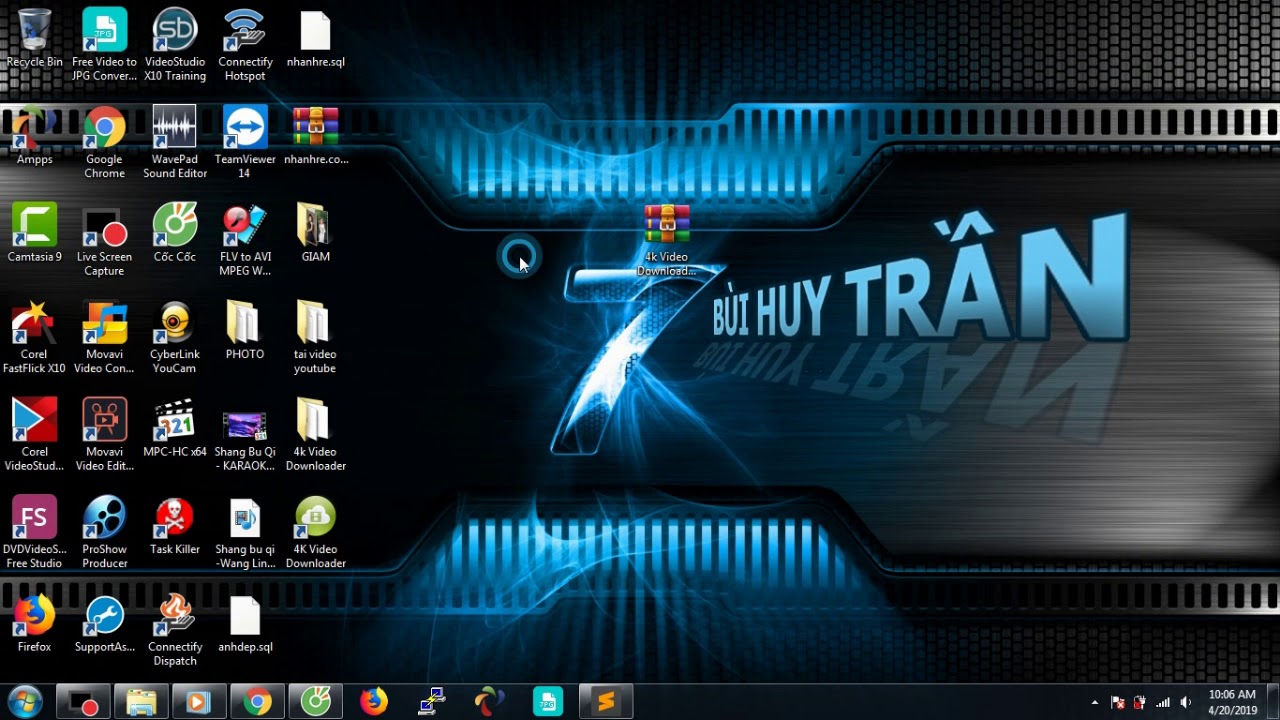Screen dimensions: 1280x720
Task: Open File Explorer from the taskbar
Action: coord(141,702)
